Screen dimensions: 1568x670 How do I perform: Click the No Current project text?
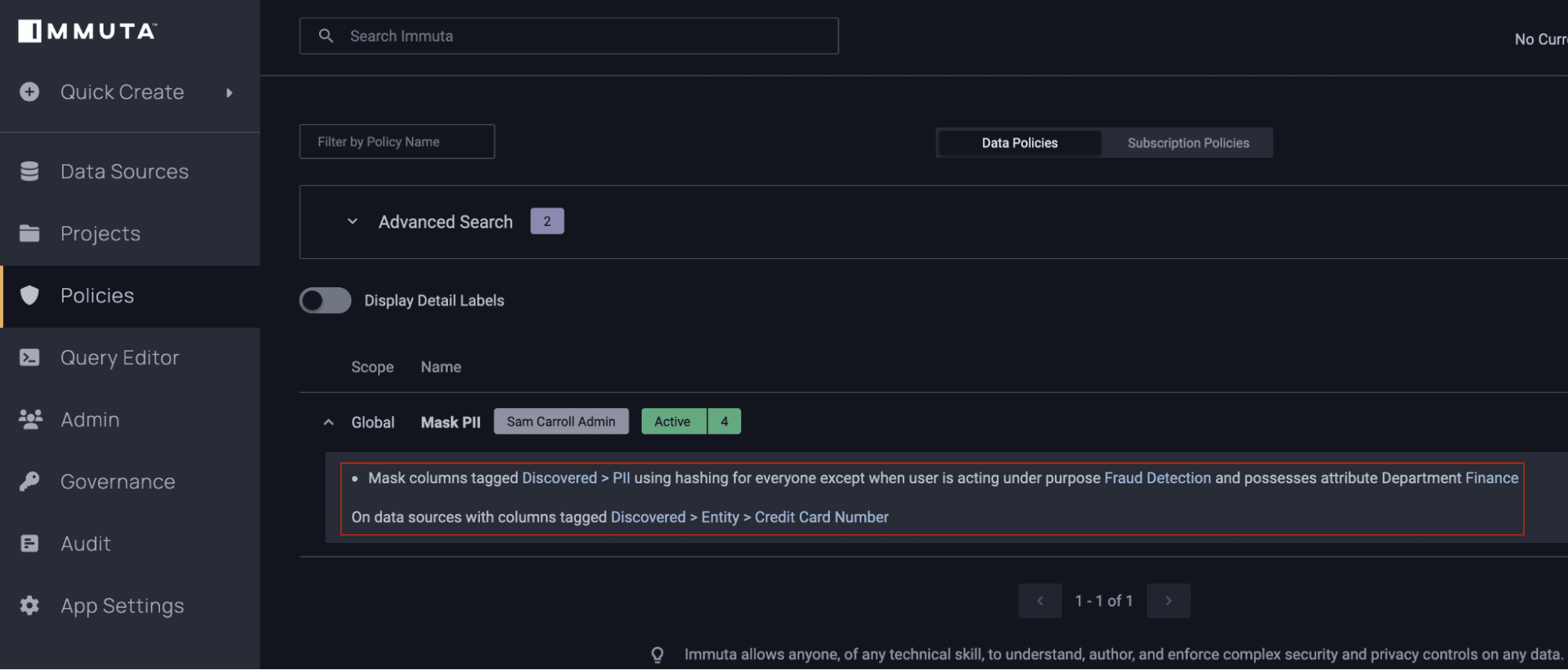[x=1541, y=39]
